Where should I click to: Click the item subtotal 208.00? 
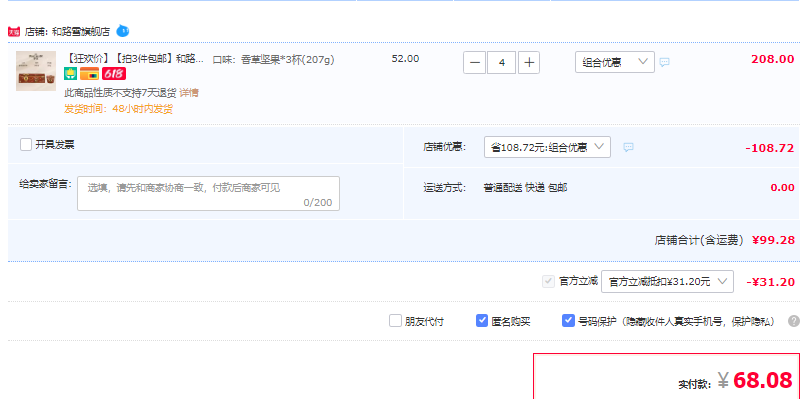[x=773, y=59]
